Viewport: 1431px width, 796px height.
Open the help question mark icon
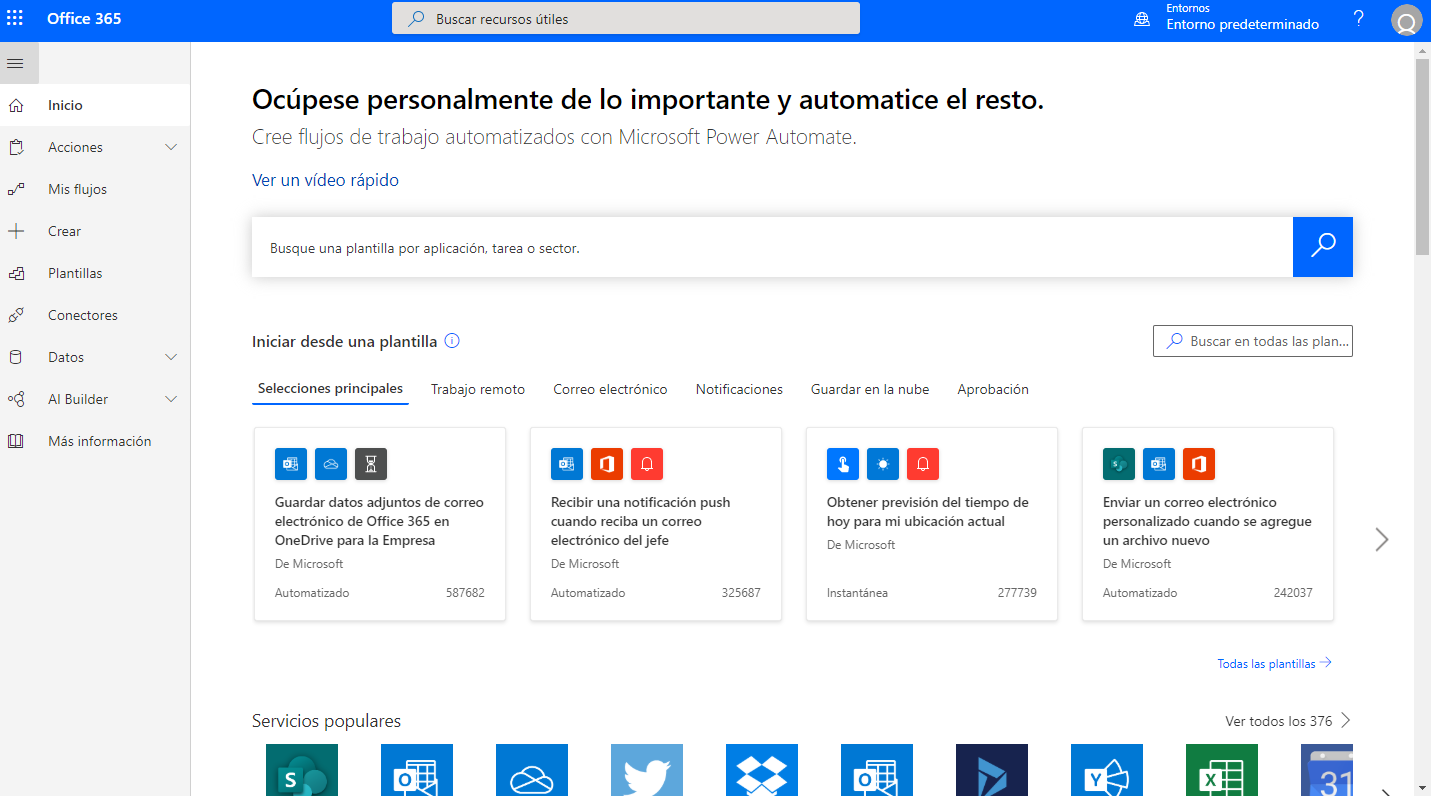click(1358, 19)
